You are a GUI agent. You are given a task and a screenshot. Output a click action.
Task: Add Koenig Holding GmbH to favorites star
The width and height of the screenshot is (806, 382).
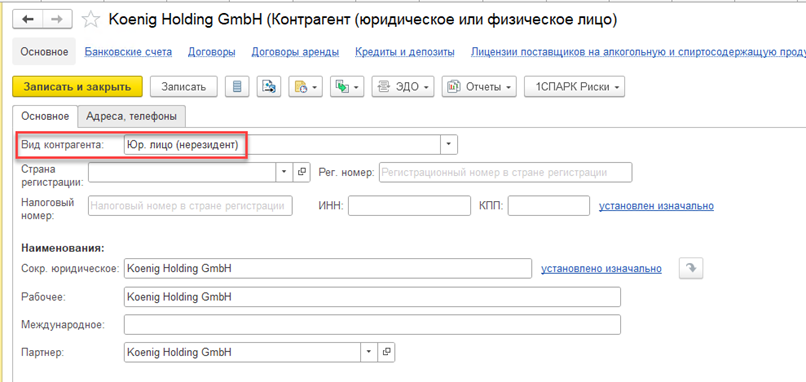90,20
